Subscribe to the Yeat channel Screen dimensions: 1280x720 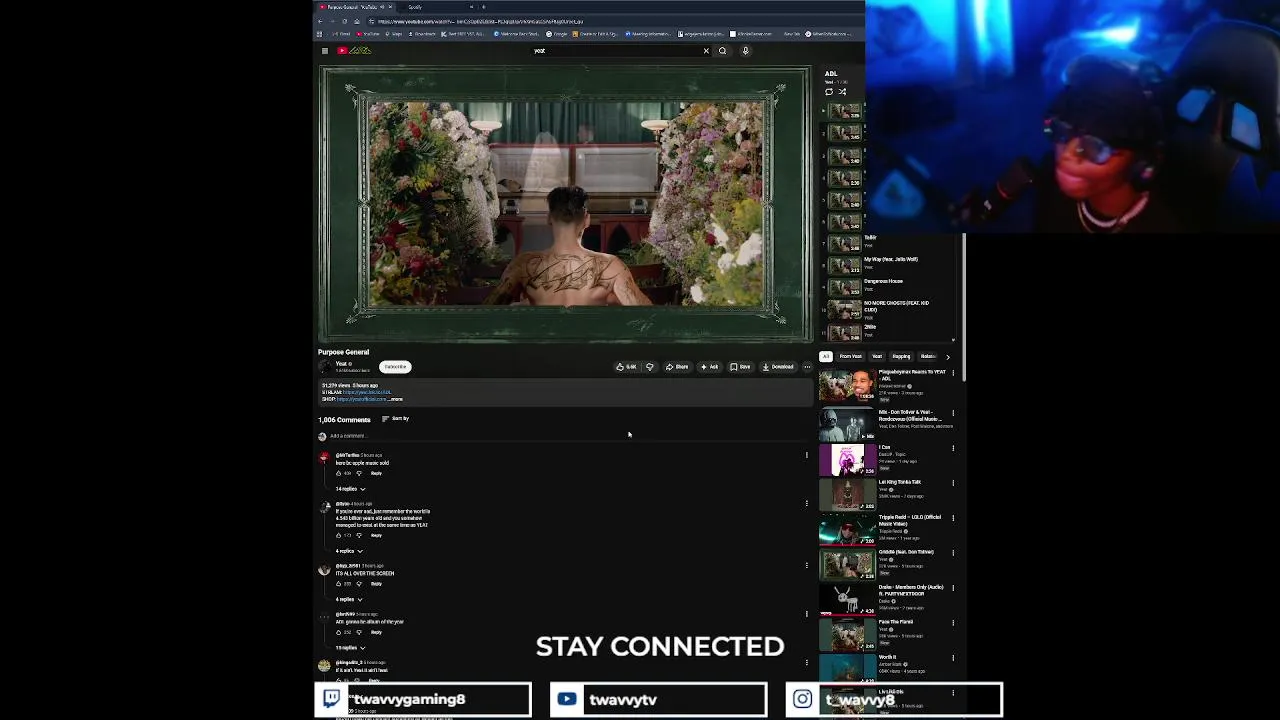click(395, 367)
